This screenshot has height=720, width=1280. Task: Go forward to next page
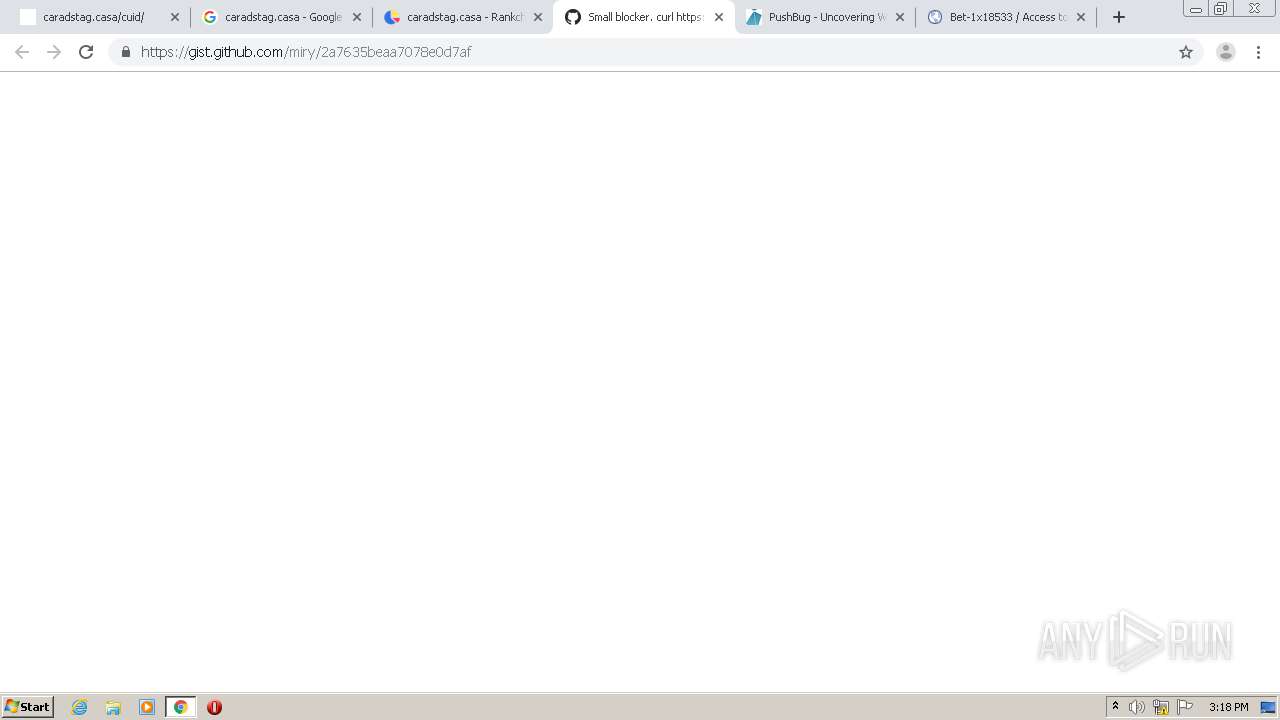coord(54,52)
